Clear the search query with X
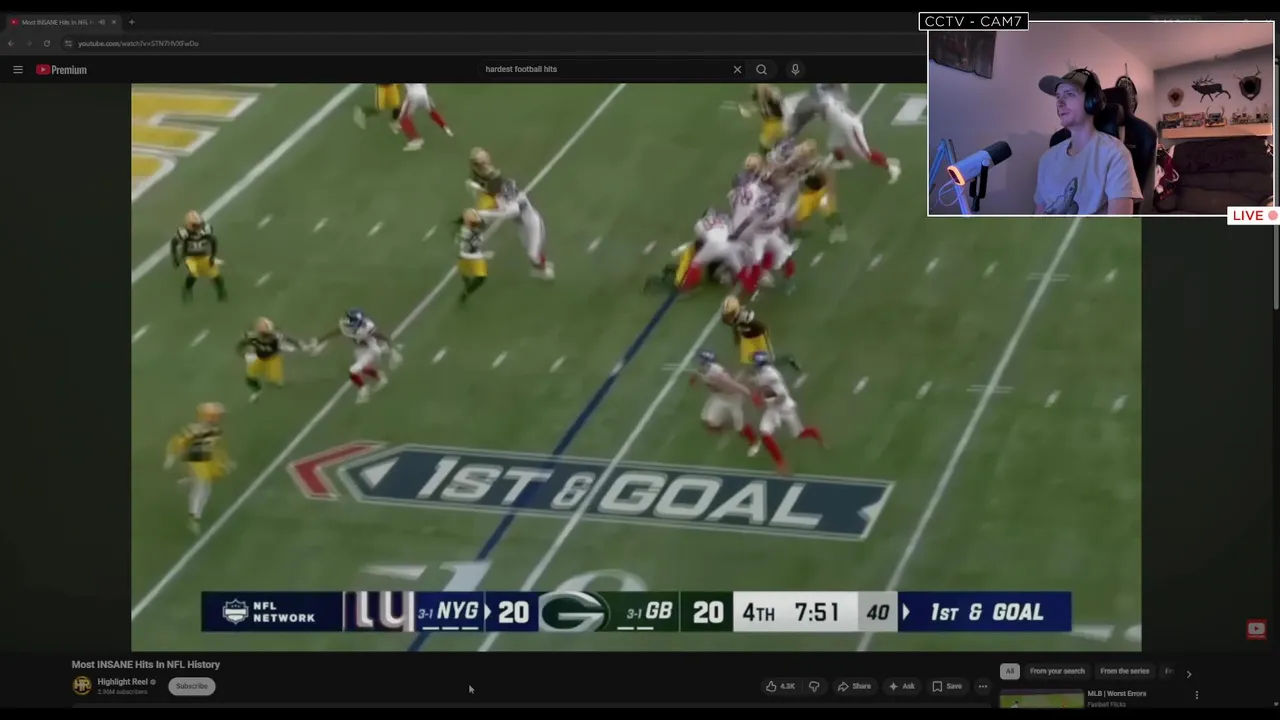This screenshot has height=720, width=1280. click(x=737, y=69)
